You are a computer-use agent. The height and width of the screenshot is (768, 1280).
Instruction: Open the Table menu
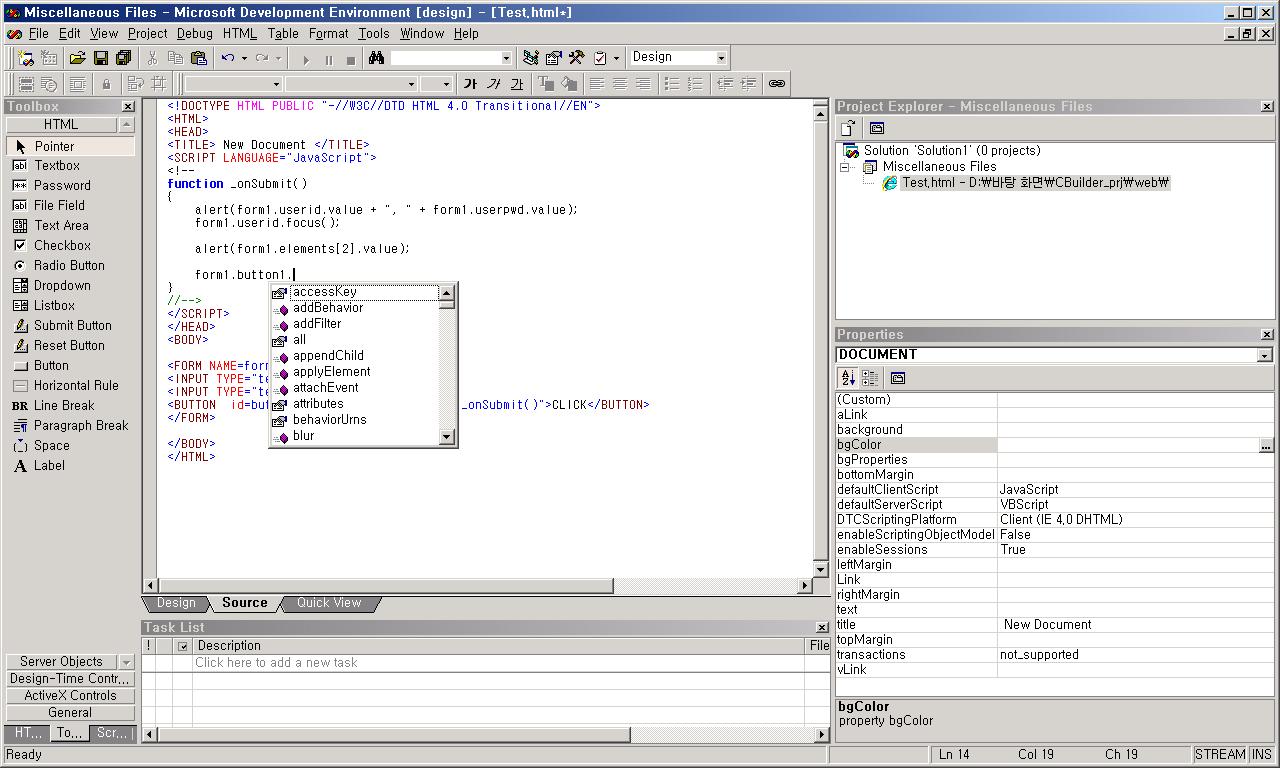(282, 33)
